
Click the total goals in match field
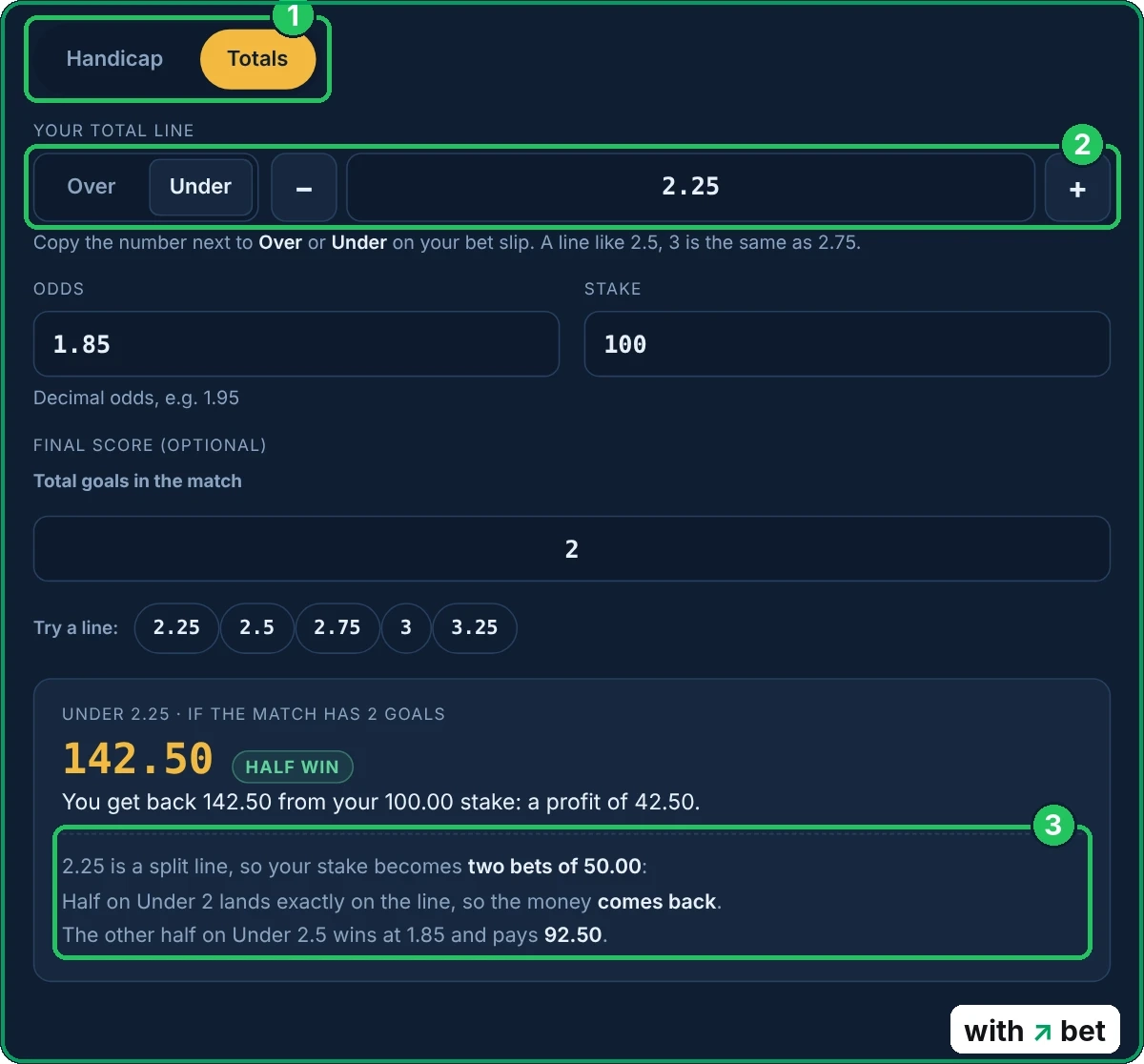[x=571, y=548]
